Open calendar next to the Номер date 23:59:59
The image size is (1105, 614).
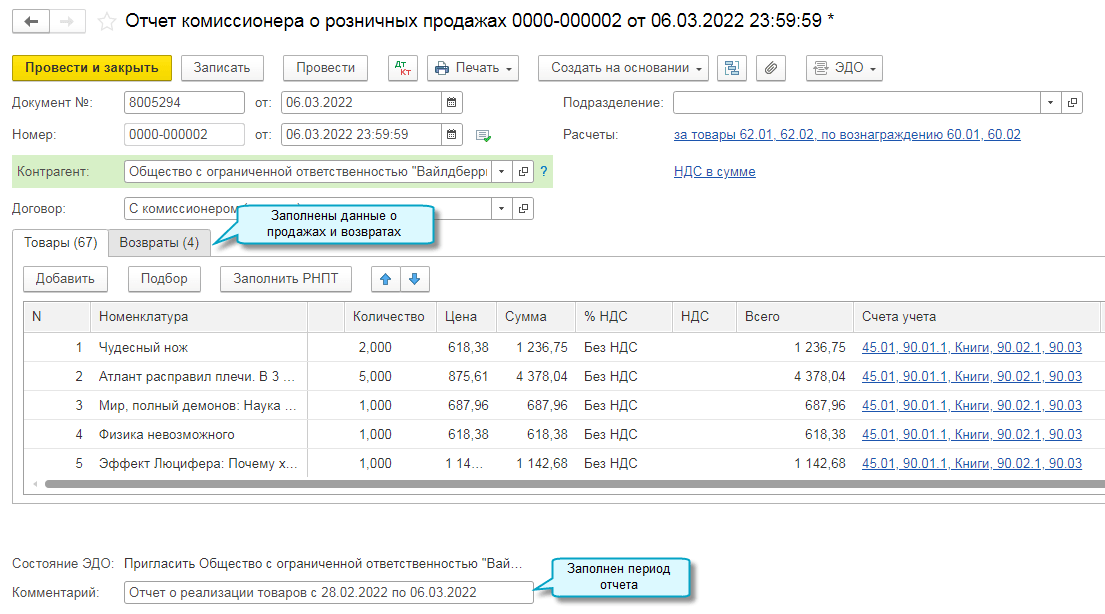pyautogui.click(x=452, y=134)
